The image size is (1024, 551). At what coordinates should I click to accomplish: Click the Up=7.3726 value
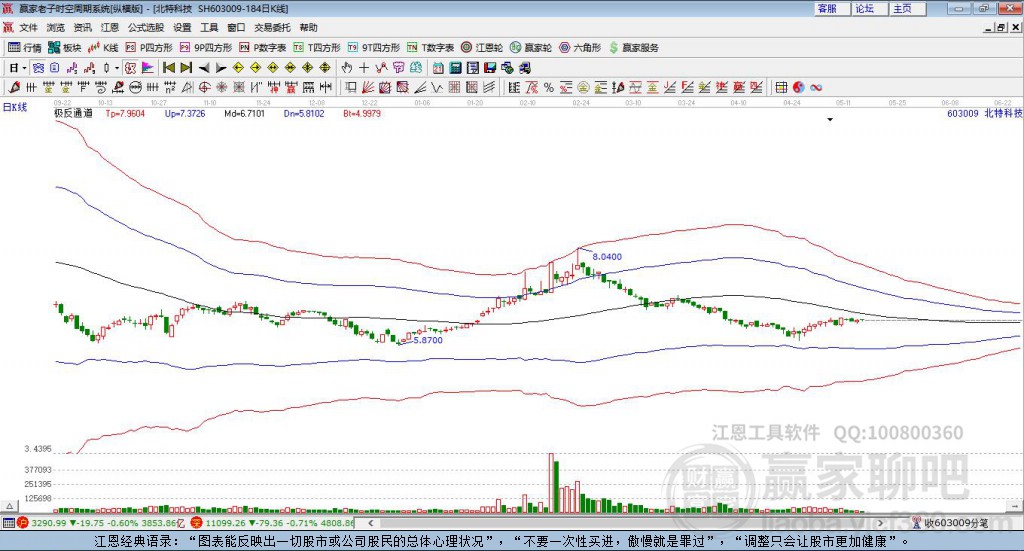[x=185, y=113]
